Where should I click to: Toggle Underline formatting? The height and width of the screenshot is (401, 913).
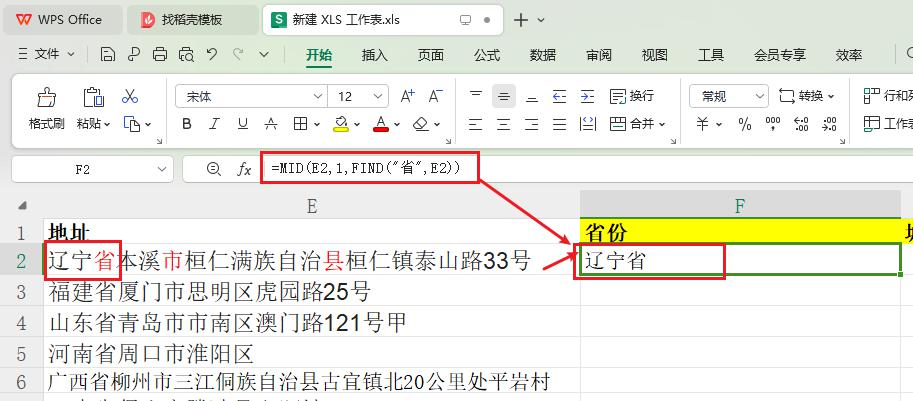[x=243, y=124]
